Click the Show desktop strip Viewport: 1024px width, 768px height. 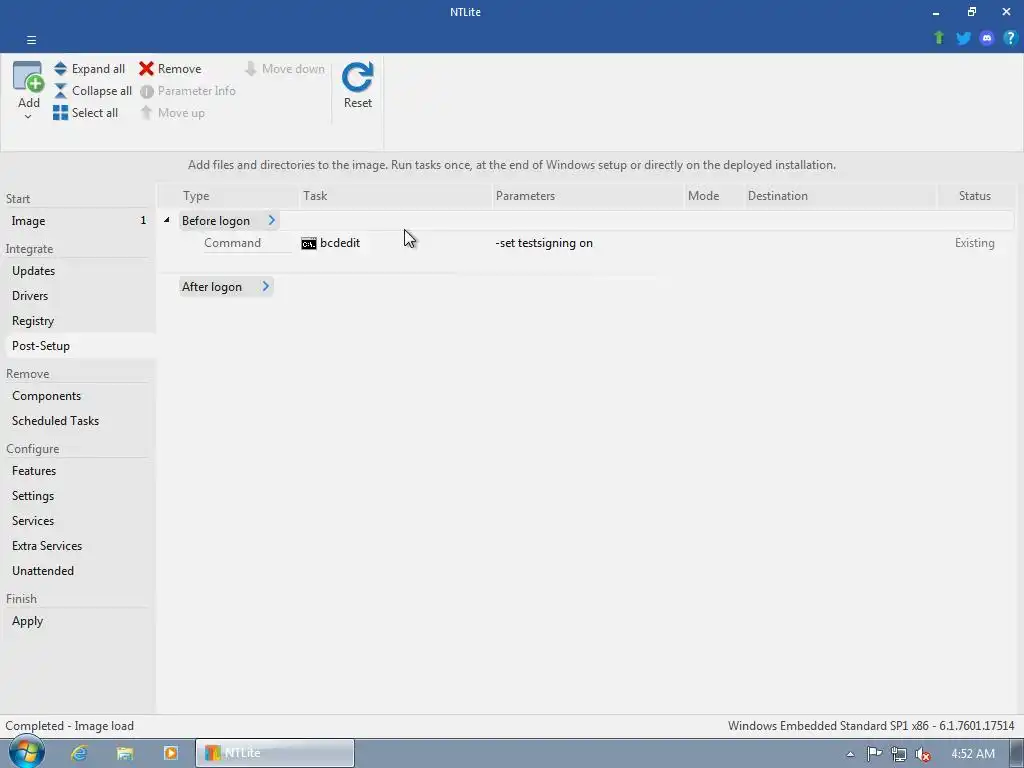tap(1017, 753)
